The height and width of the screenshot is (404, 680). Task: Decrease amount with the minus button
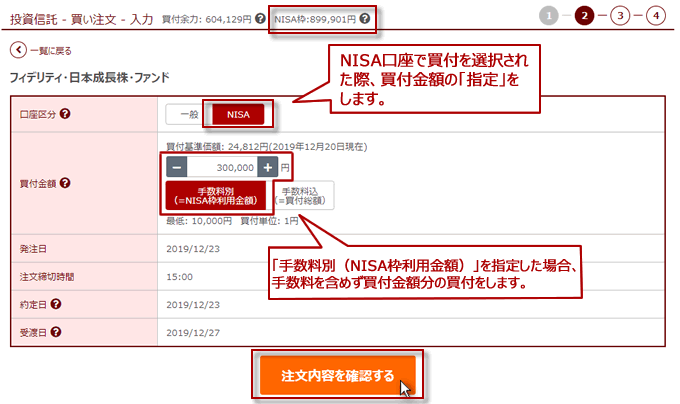[177, 167]
